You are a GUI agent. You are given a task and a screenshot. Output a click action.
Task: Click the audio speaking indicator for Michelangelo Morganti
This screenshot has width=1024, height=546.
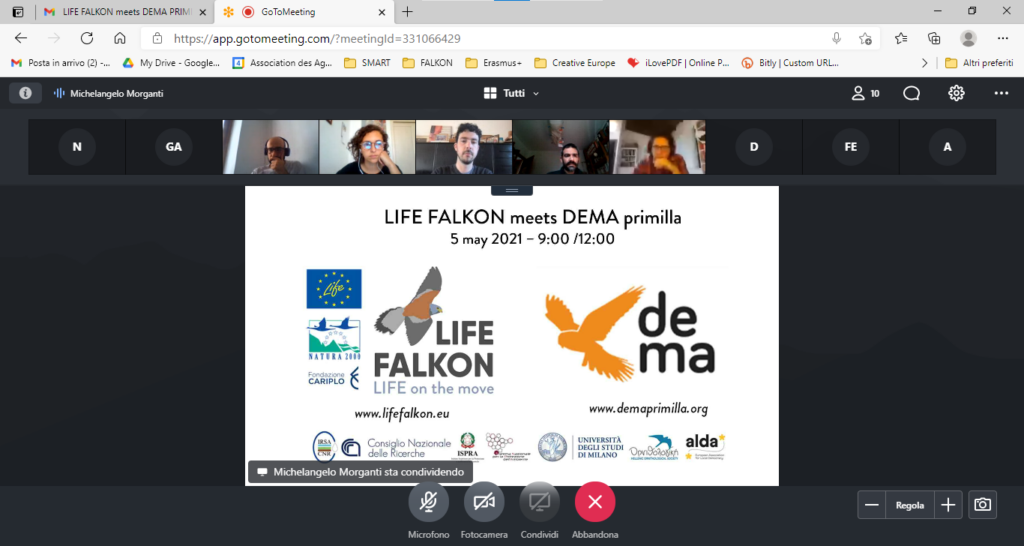click(59, 93)
